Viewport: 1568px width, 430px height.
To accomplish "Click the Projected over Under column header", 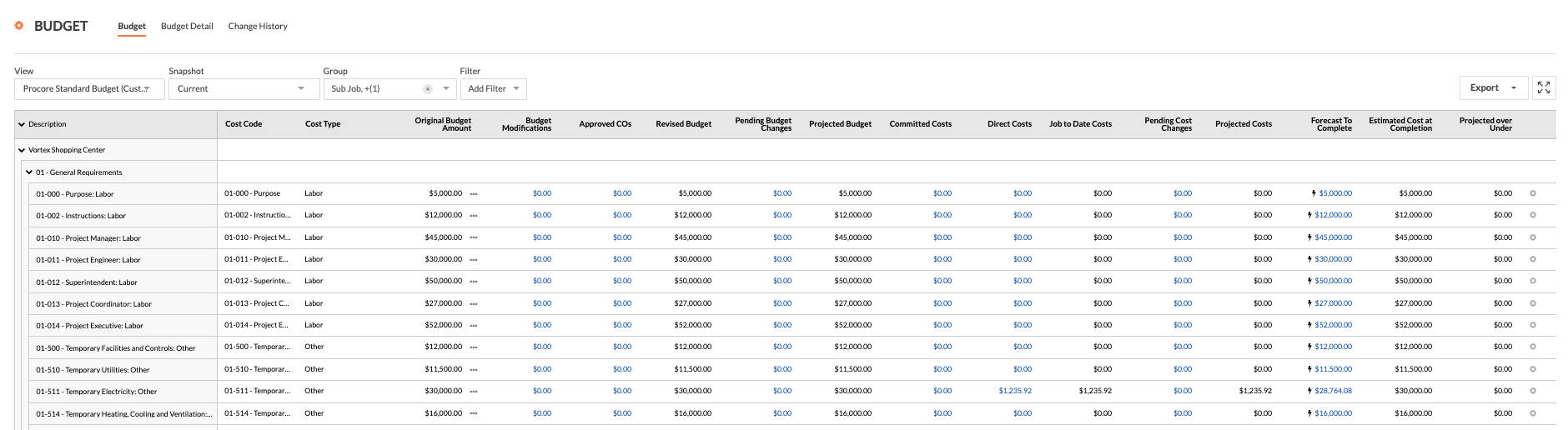I will [x=1485, y=124].
